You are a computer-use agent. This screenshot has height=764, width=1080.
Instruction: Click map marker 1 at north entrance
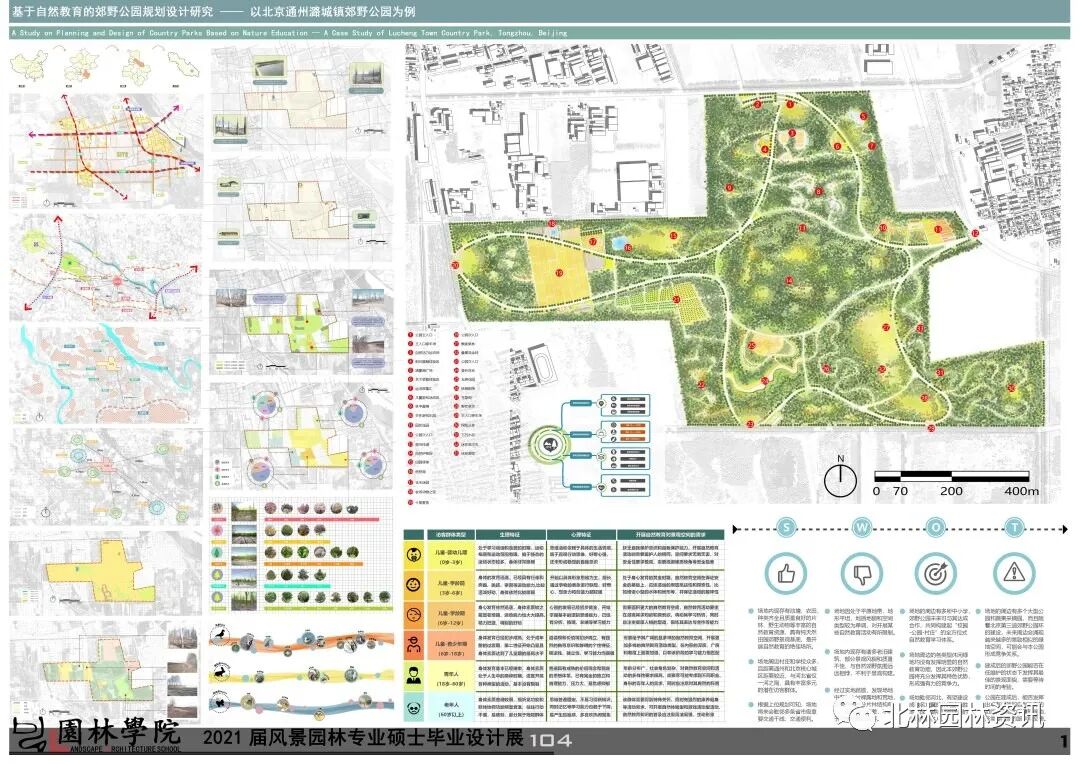(790, 105)
